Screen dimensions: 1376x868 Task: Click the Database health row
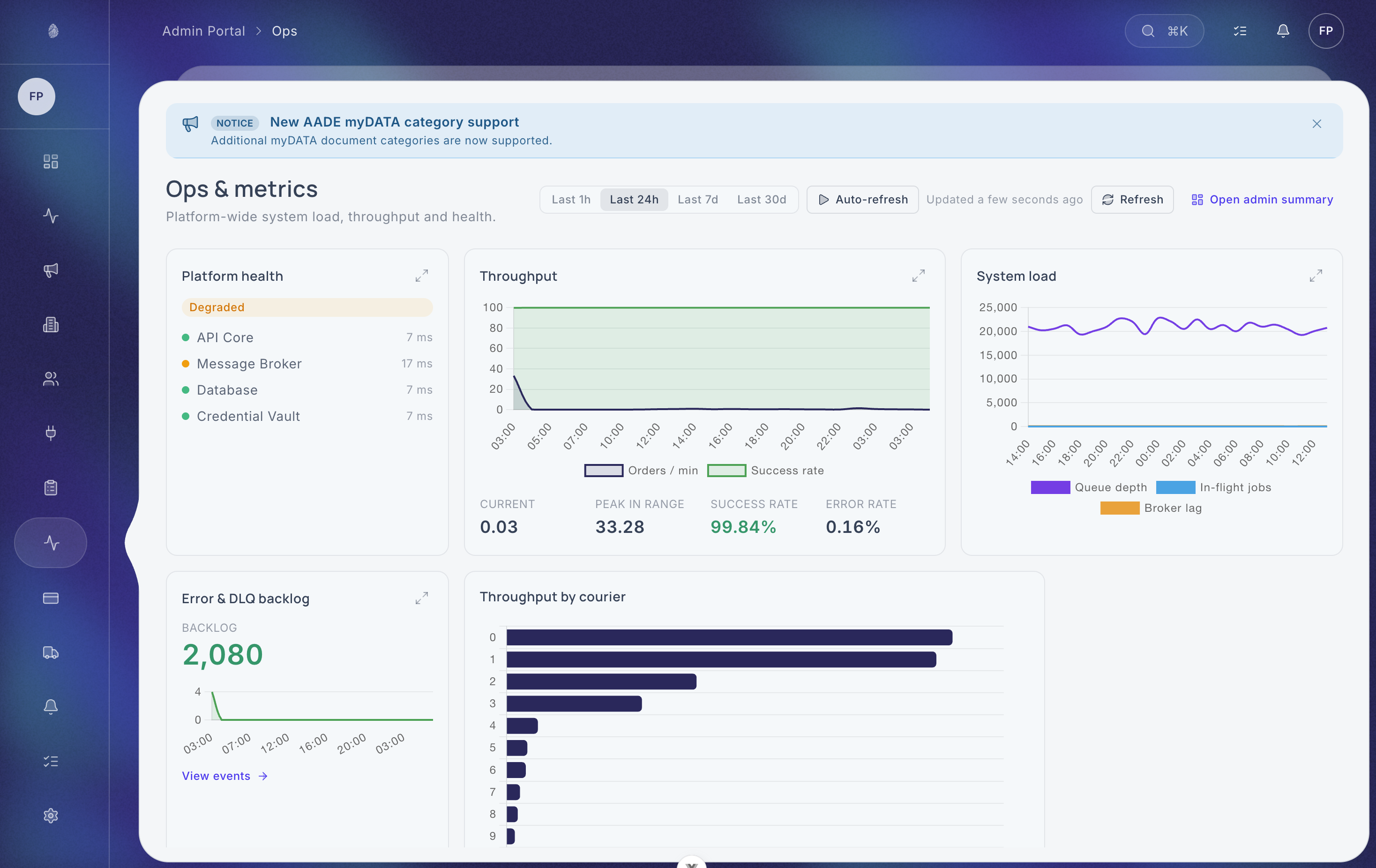(x=307, y=390)
